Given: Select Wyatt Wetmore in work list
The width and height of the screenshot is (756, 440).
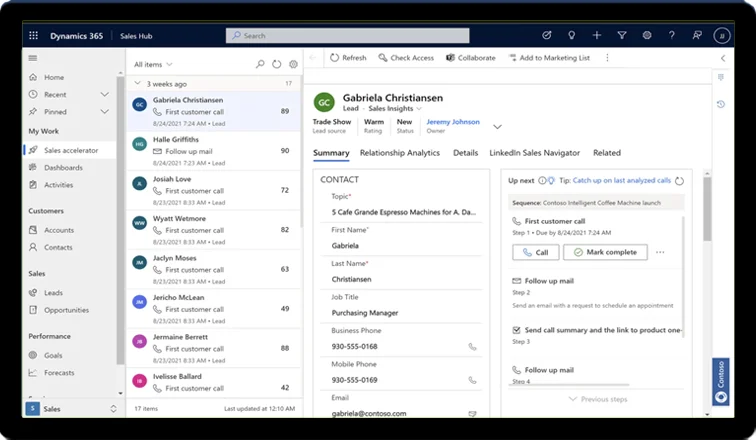Looking at the screenshot, I should coord(213,230).
